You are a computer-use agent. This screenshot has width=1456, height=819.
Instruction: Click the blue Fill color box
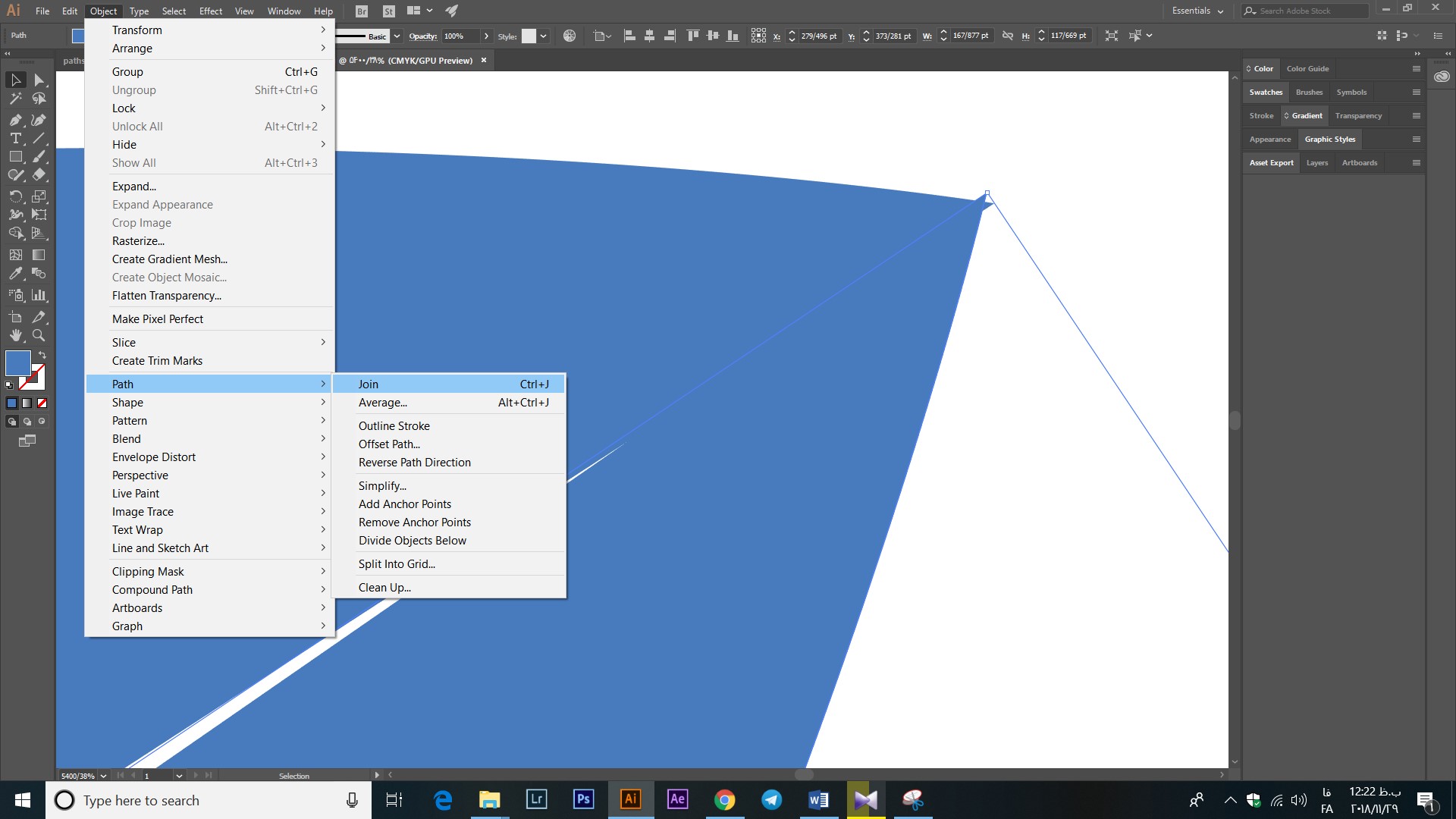[17, 362]
